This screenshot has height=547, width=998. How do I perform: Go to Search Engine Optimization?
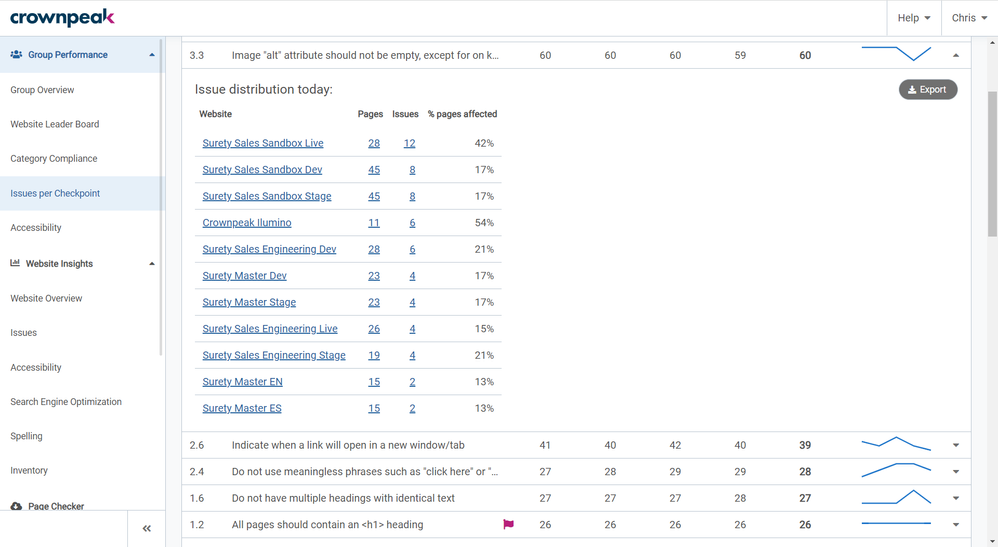coord(66,402)
